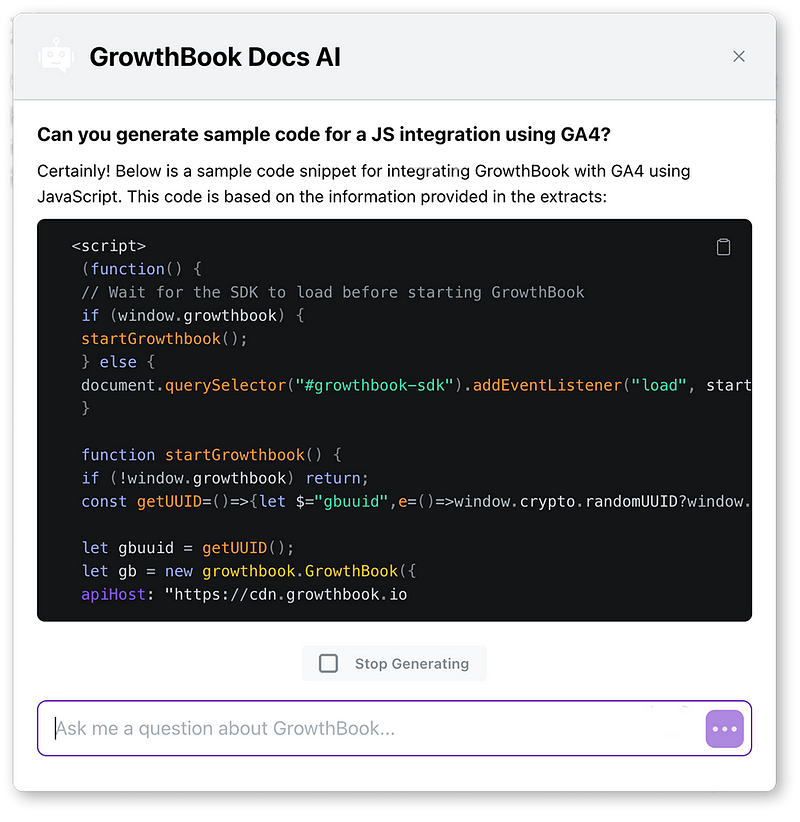Click the apiHost cdn.growthbook.io line

click(x=244, y=594)
